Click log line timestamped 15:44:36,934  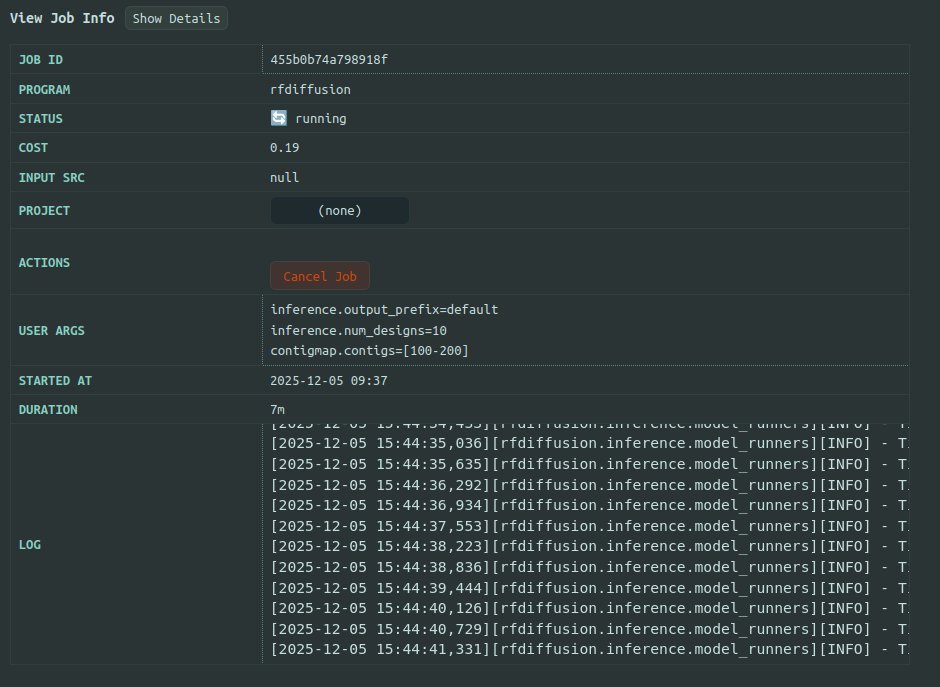tap(589, 505)
